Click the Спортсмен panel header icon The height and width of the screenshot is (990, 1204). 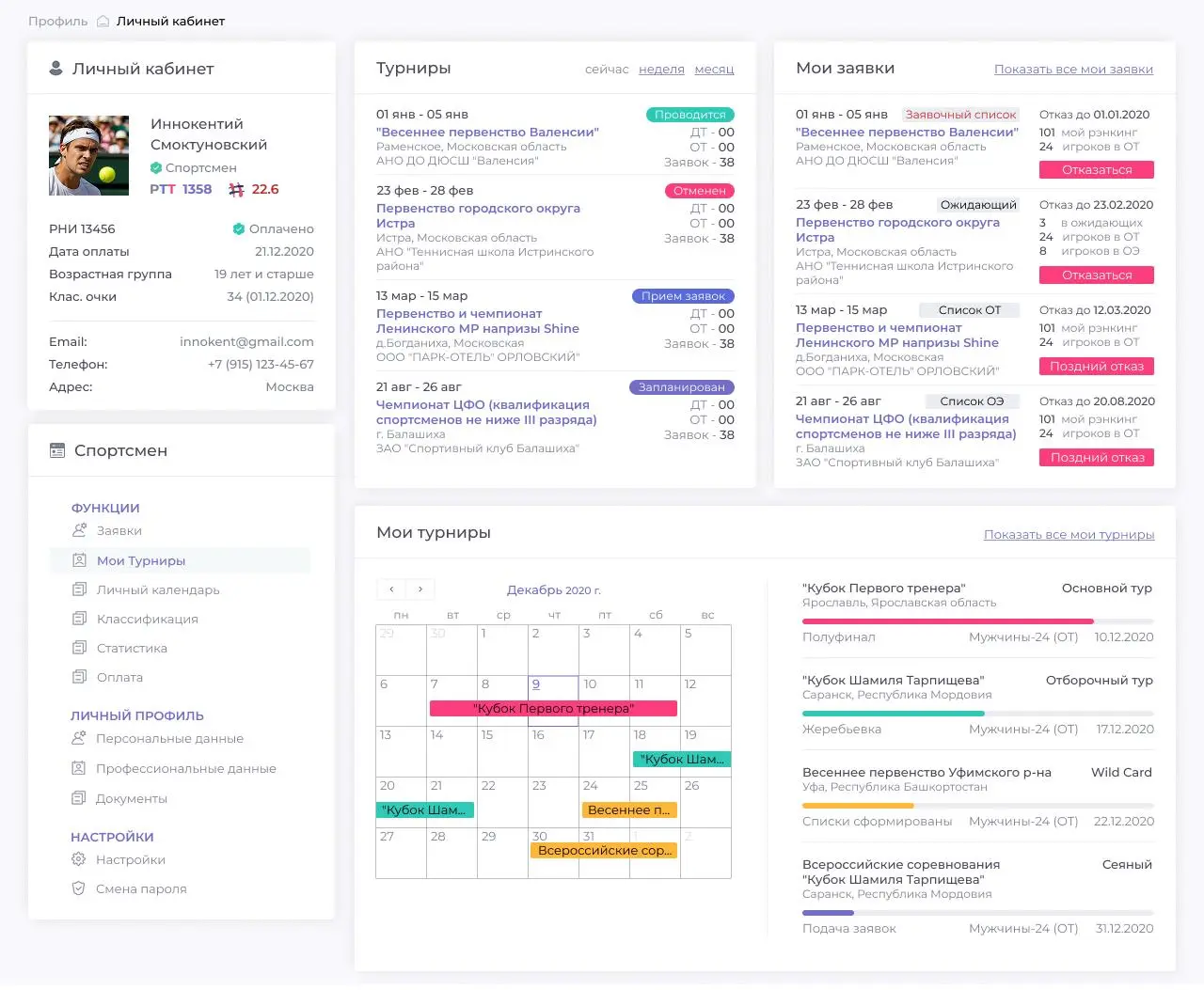[57, 450]
